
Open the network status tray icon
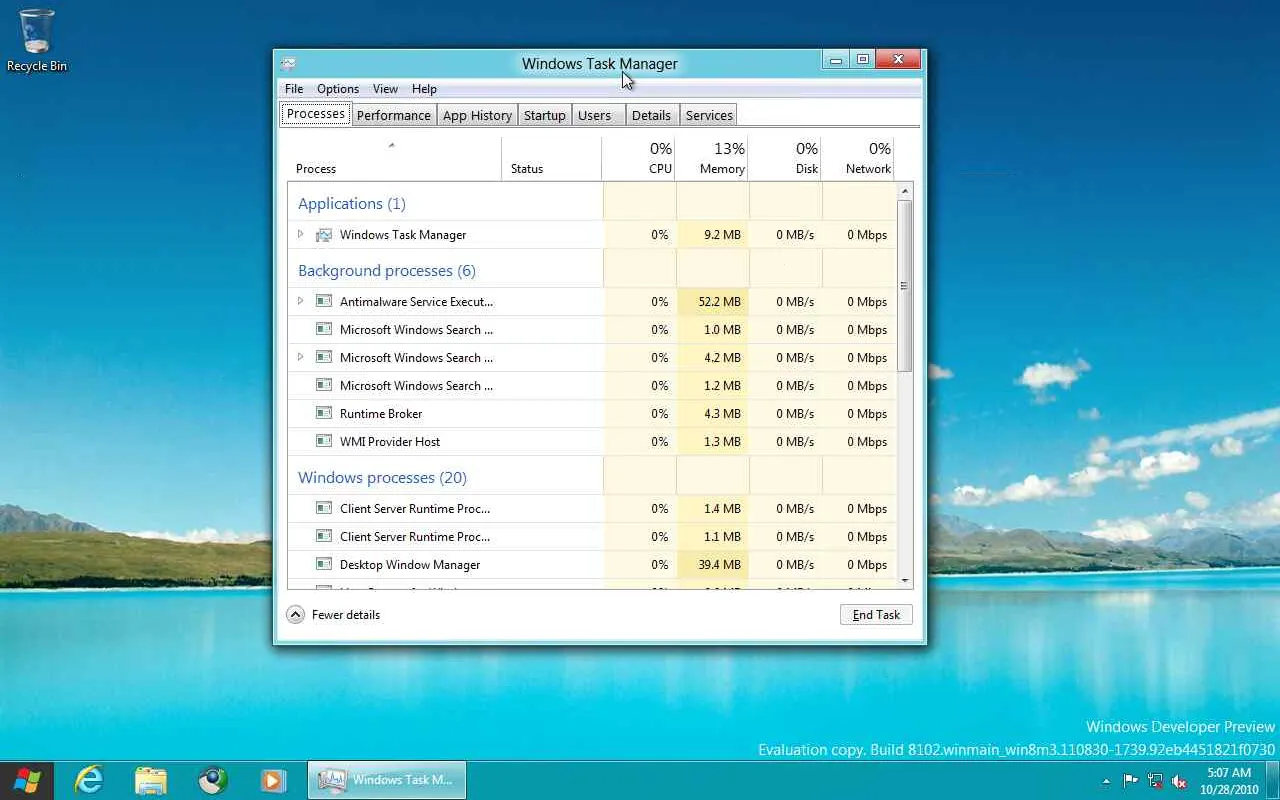[x=1155, y=781]
